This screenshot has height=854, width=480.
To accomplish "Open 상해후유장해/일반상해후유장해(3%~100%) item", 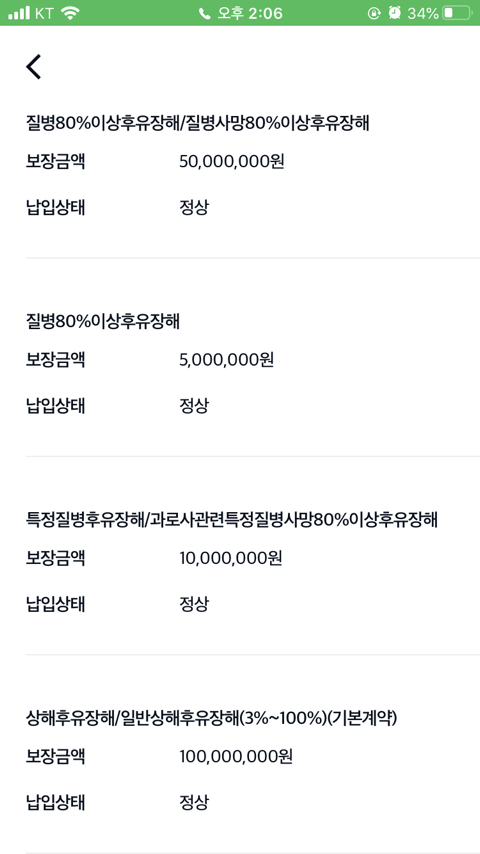I will (x=211, y=718).
